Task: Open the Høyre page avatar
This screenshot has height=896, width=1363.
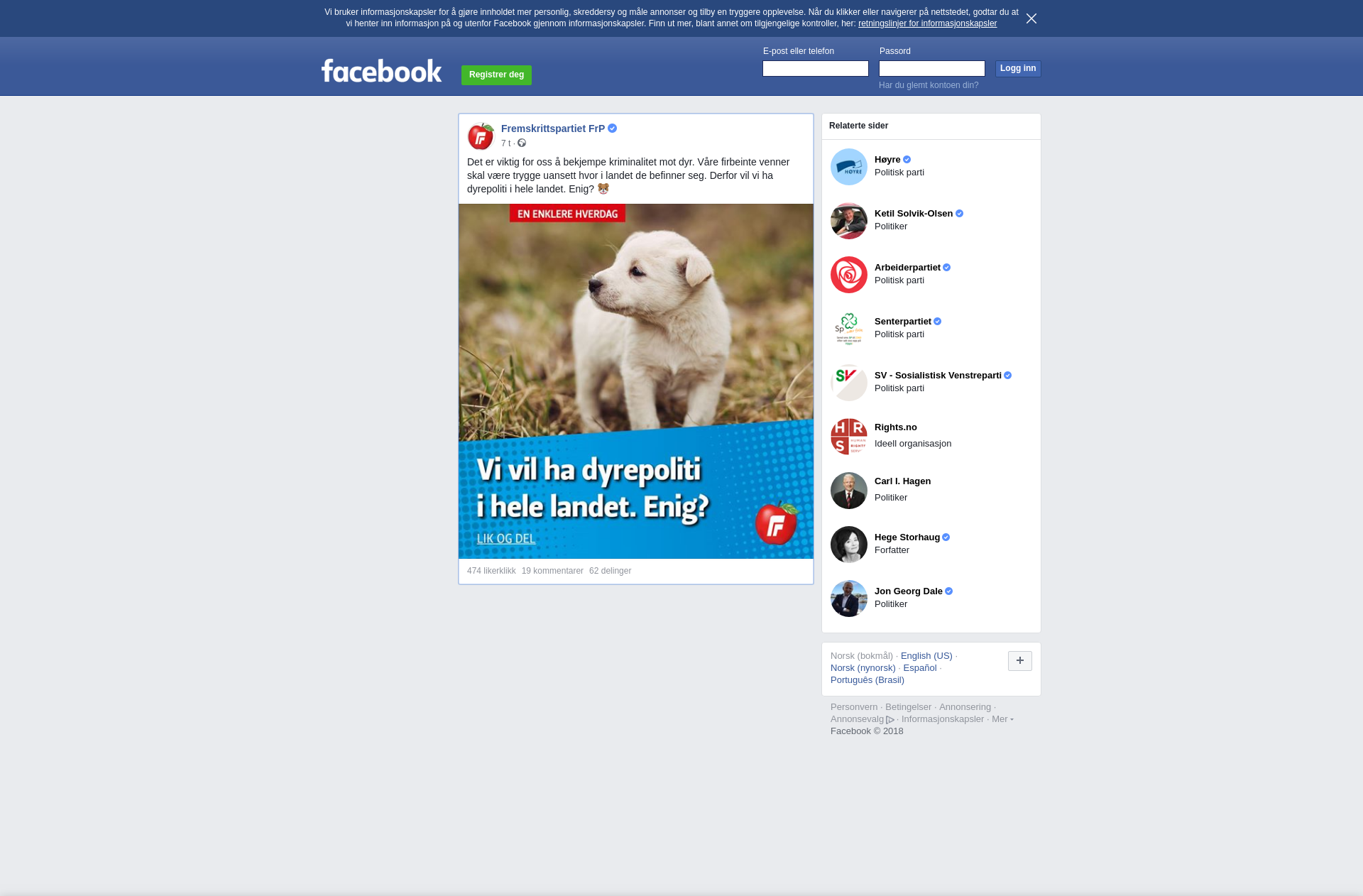Action: tap(849, 167)
